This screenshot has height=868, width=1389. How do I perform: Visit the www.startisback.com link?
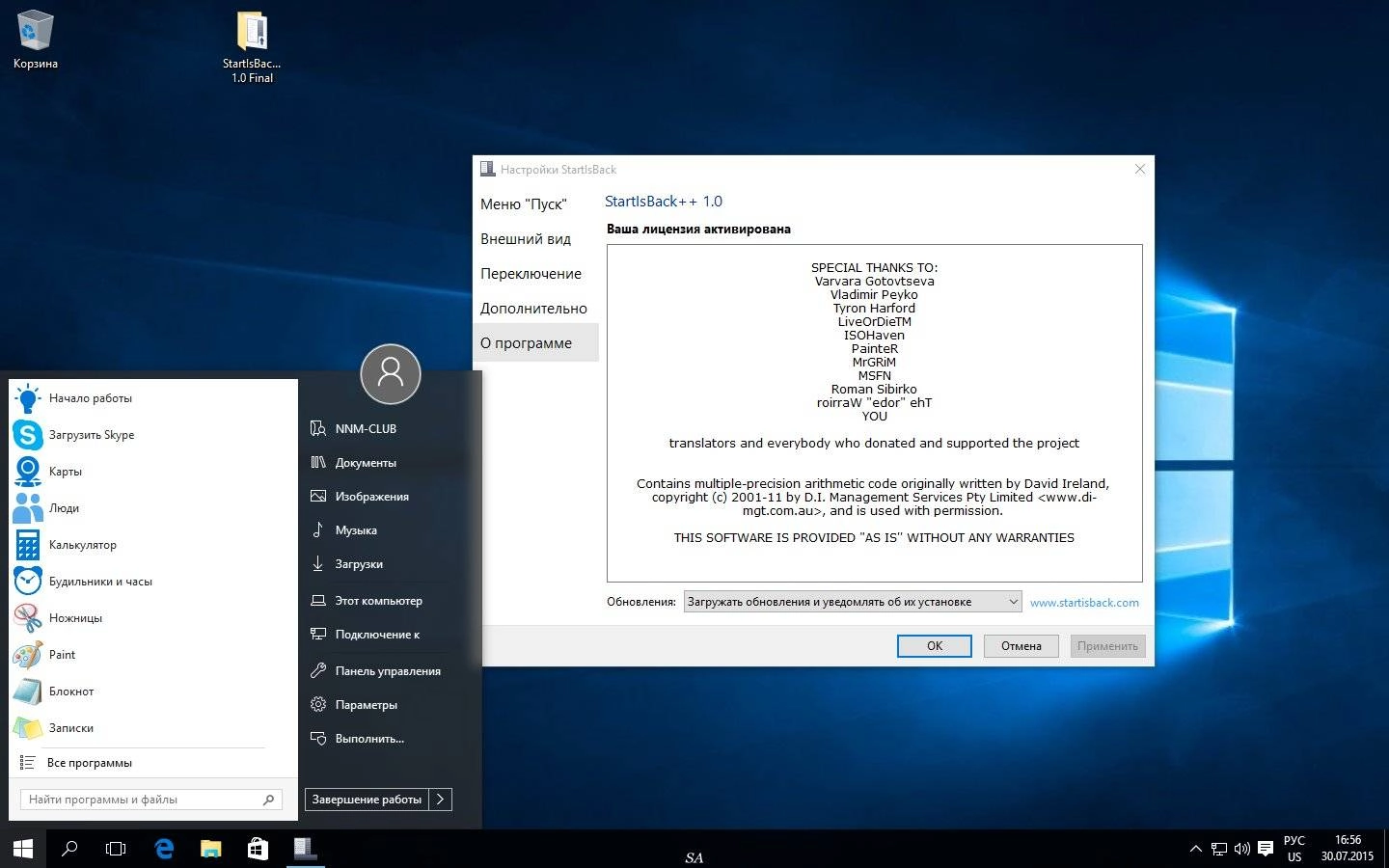(1084, 603)
